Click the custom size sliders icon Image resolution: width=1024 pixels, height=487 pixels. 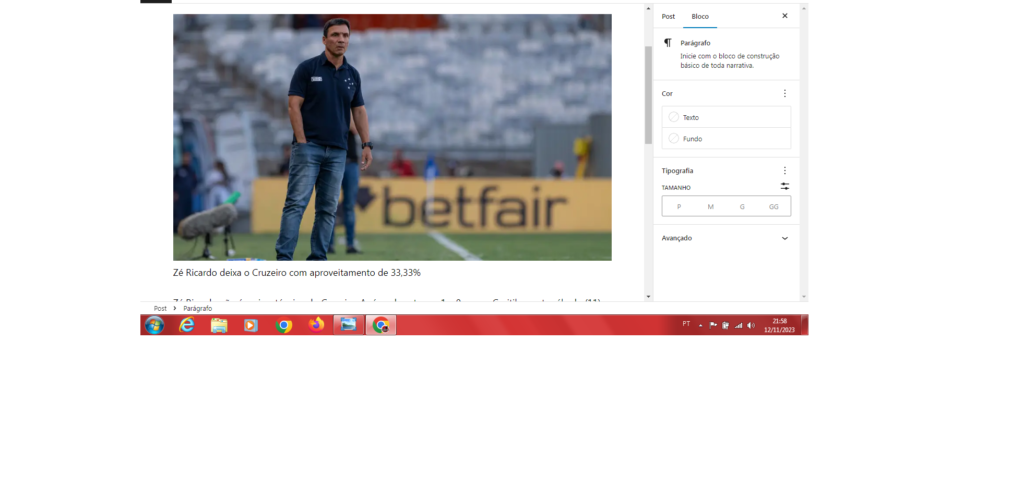click(785, 187)
